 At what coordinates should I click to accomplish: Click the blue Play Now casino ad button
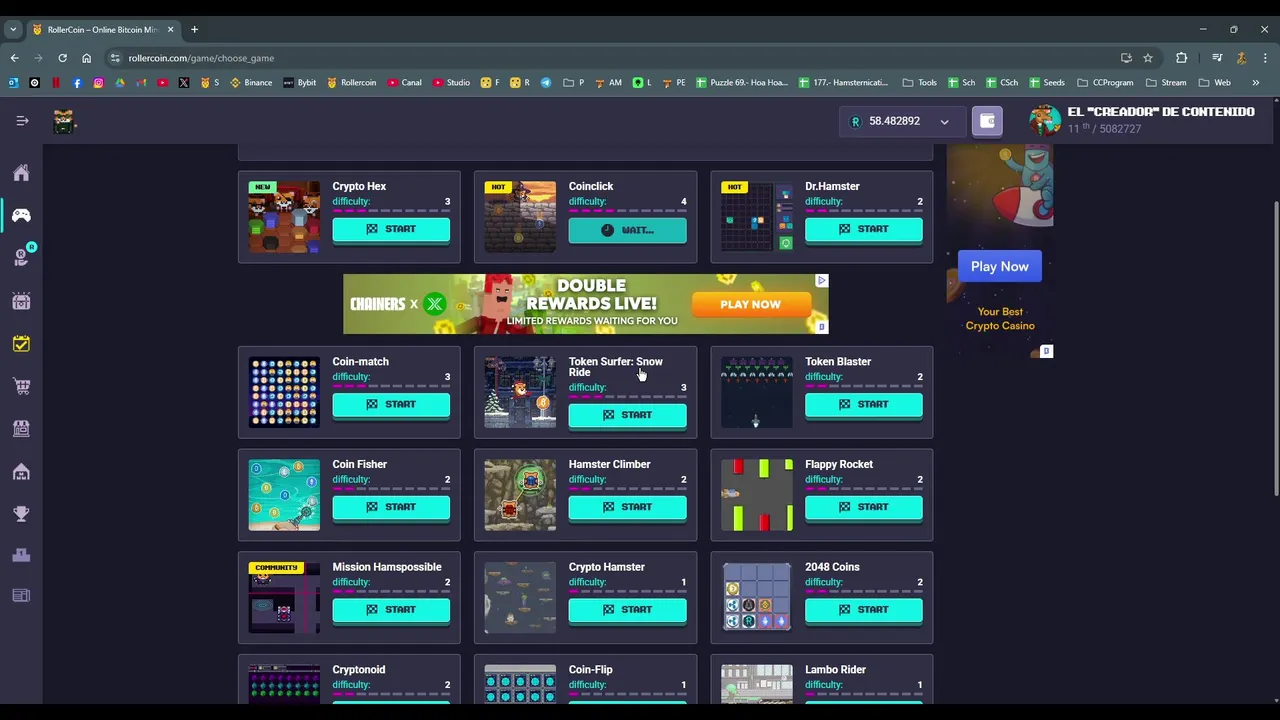pos(999,267)
